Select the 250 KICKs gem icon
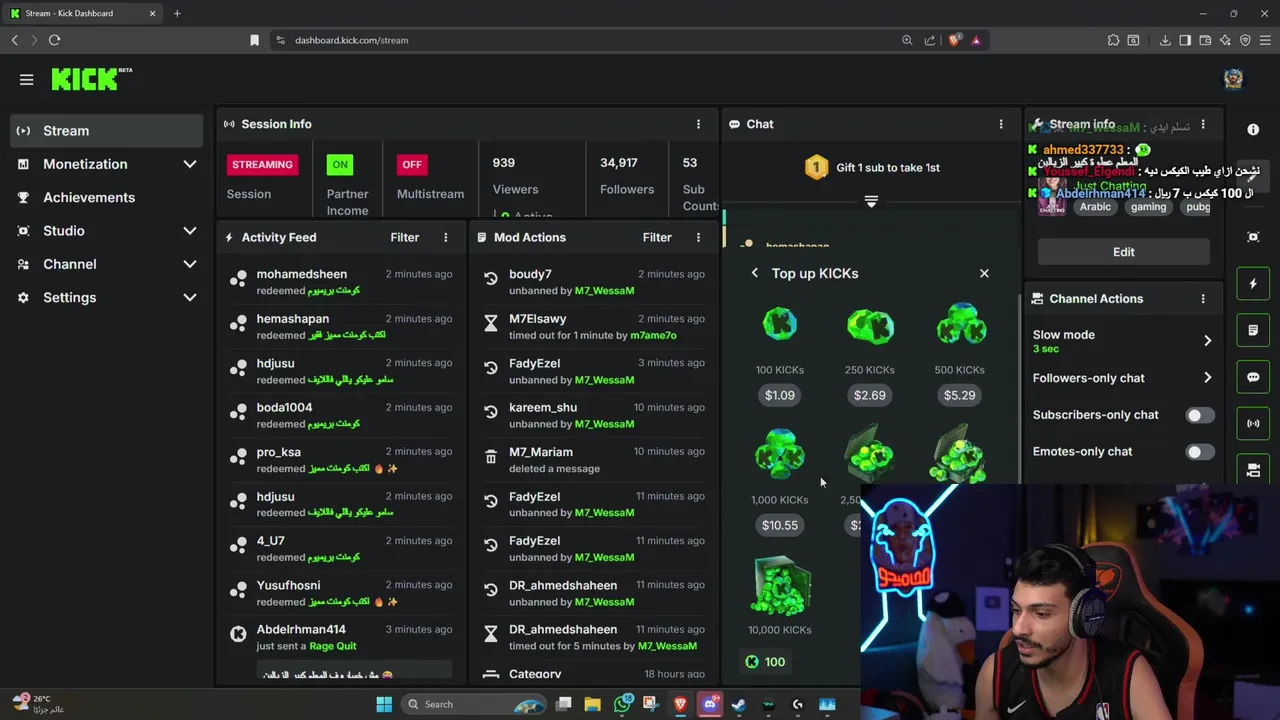Image resolution: width=1280 pixels, height=720 pixels. click(x=870, y=326)
